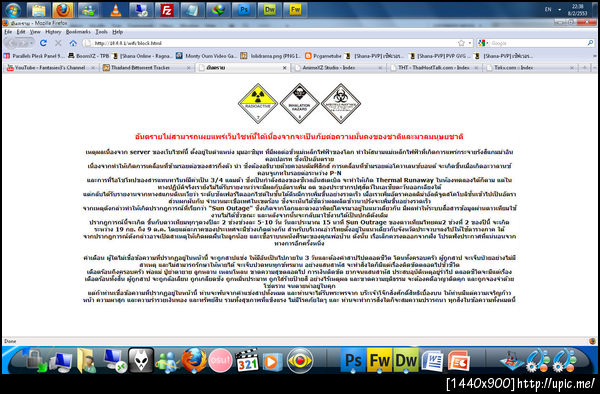Open Dreamweaver from the bottom dock
Screen dimensions: 600x394
tap(406, 360)
